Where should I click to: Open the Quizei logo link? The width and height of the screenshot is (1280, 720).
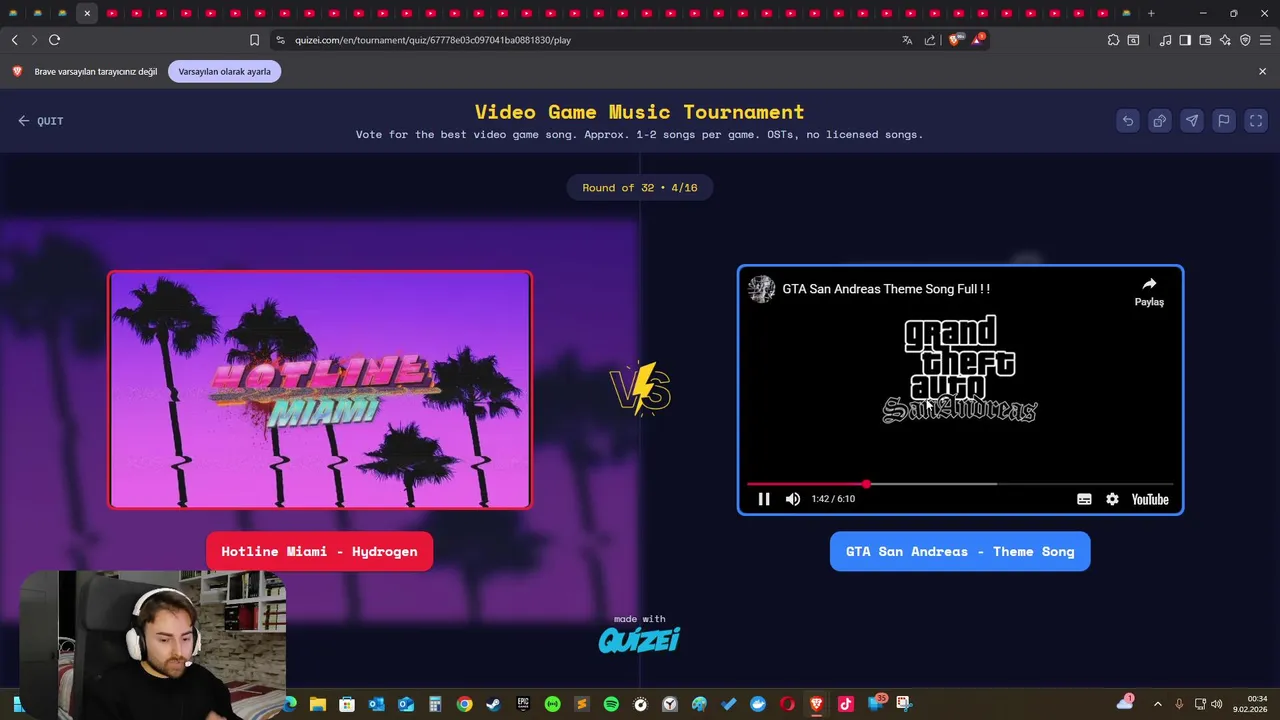tap(639, 639)
